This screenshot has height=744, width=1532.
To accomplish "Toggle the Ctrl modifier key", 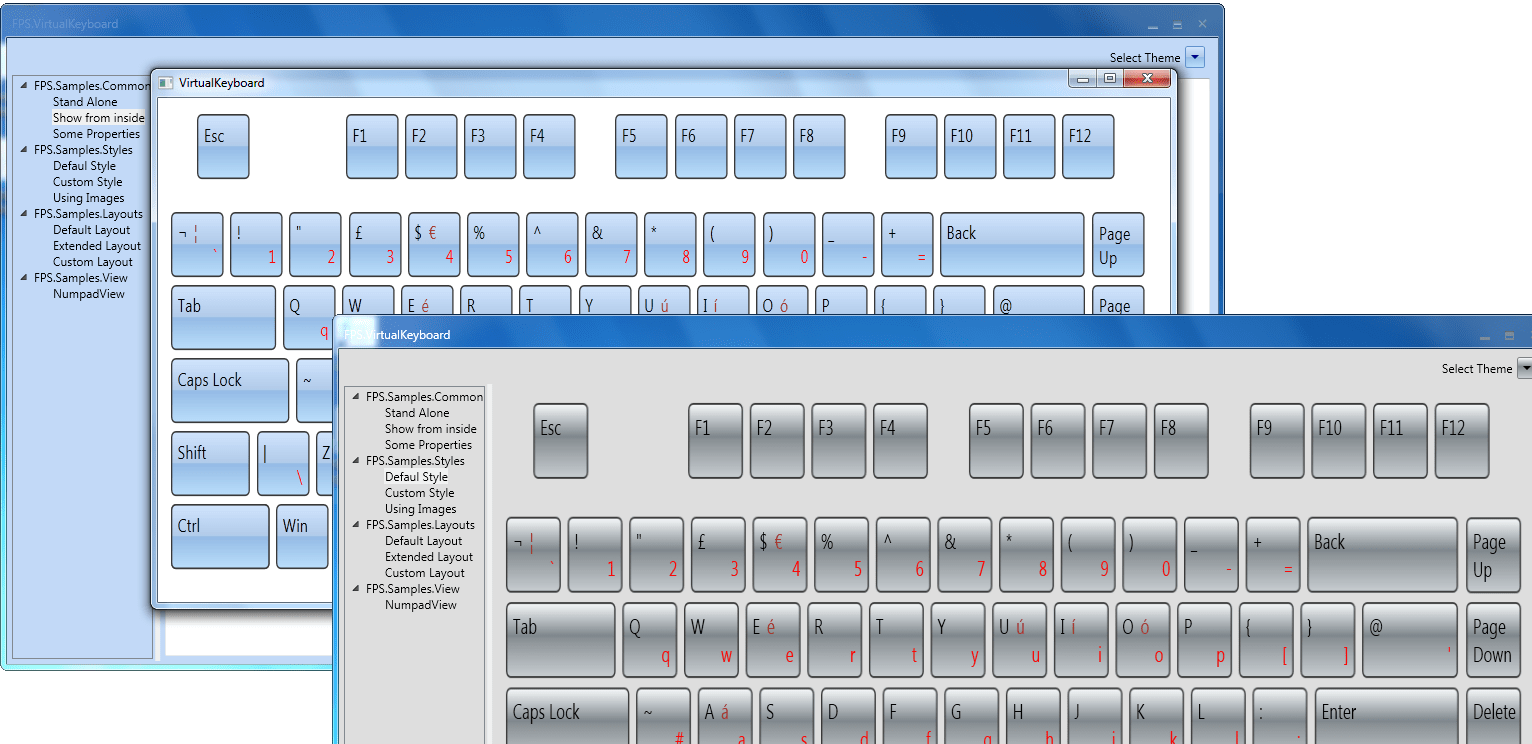I will [219, 537].
